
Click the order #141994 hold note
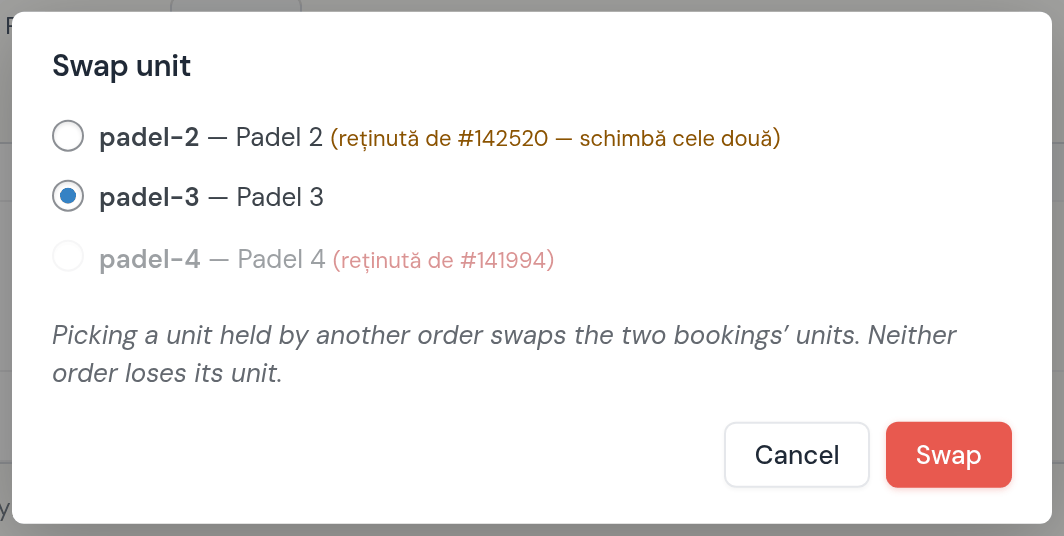[x=443, y=260]
